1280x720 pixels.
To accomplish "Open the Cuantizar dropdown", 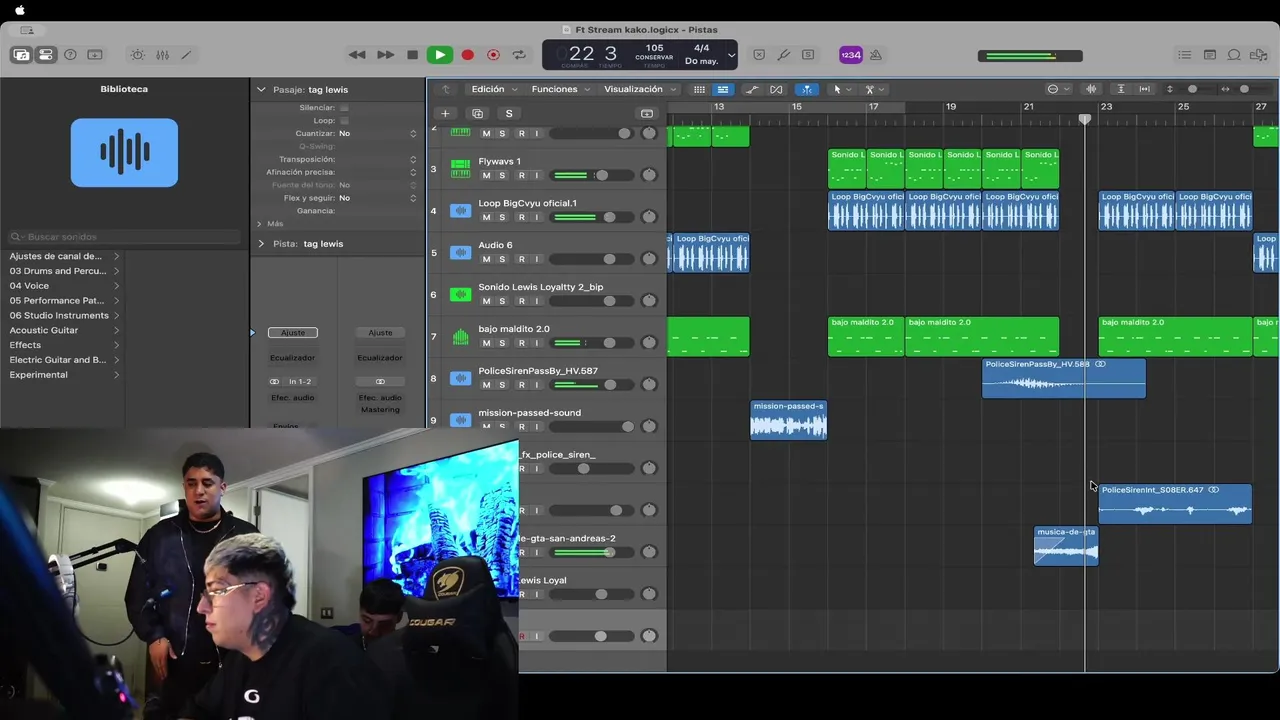I will click(378, 133).
